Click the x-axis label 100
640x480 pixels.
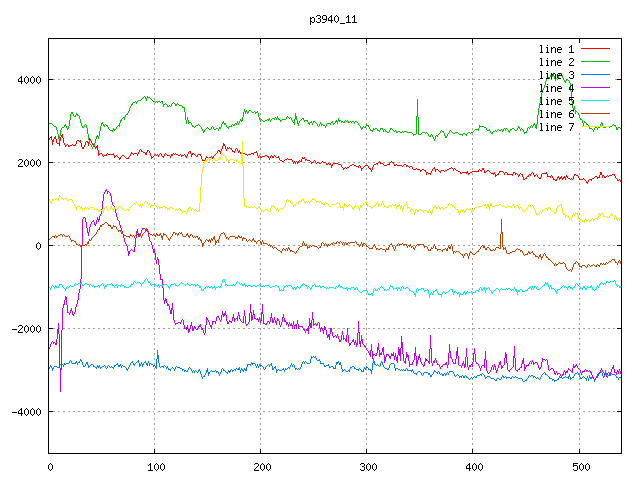coord(155,466)
